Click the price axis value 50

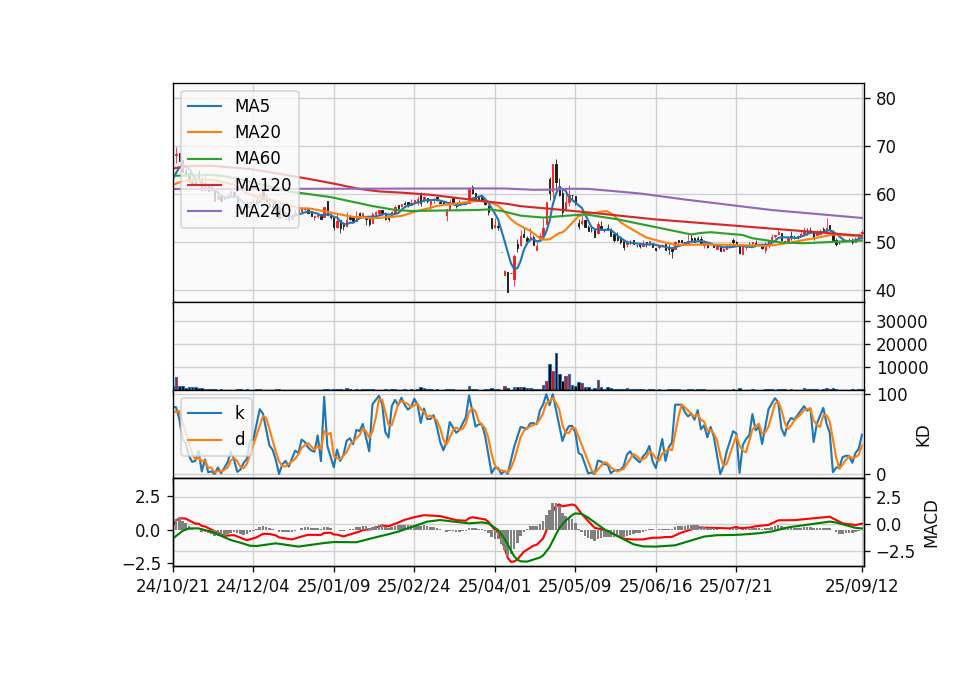click(x=885, y=243)
